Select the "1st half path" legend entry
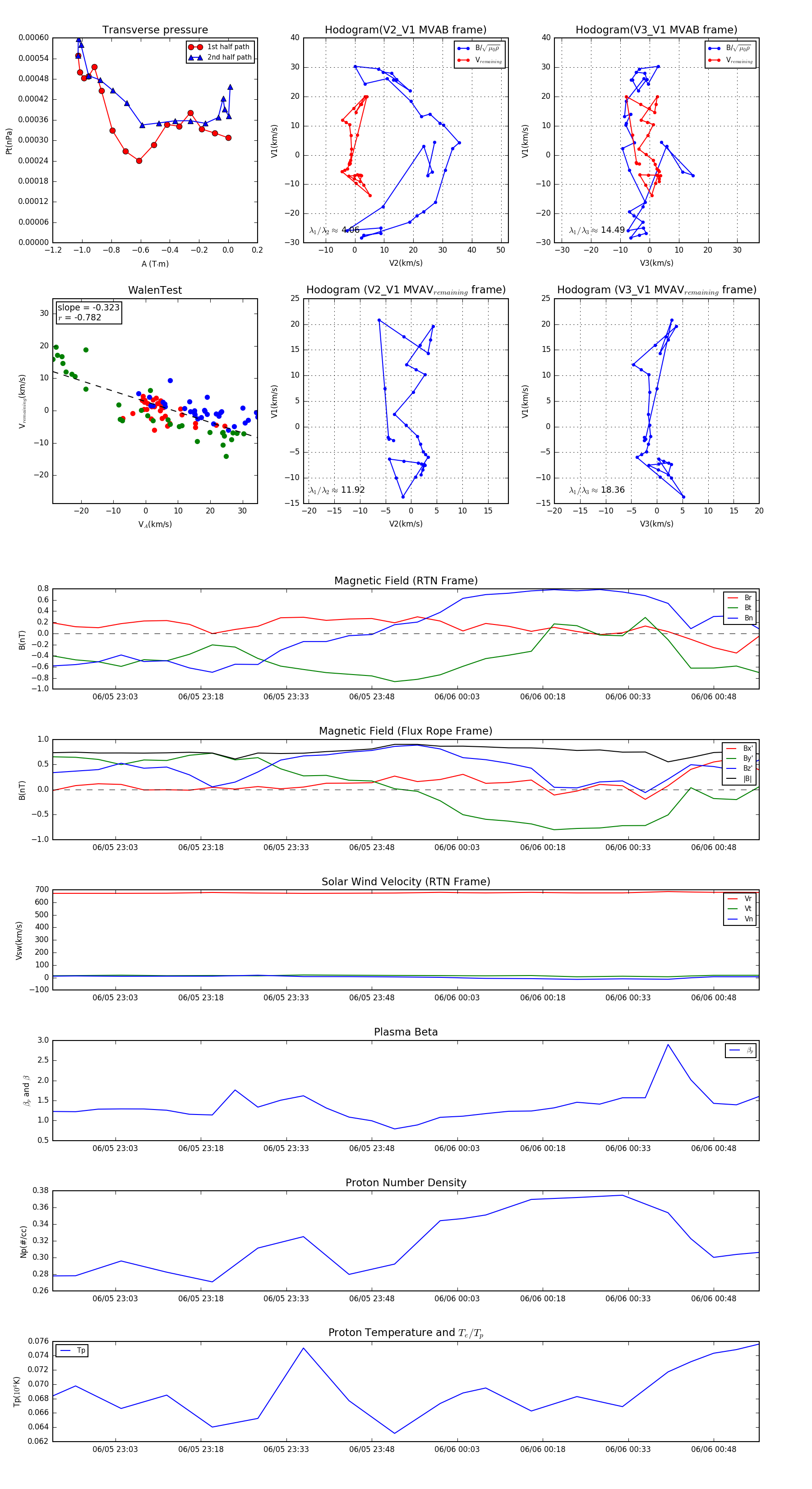The width and height of the screenshot is (812, 1489). point(220,47)
